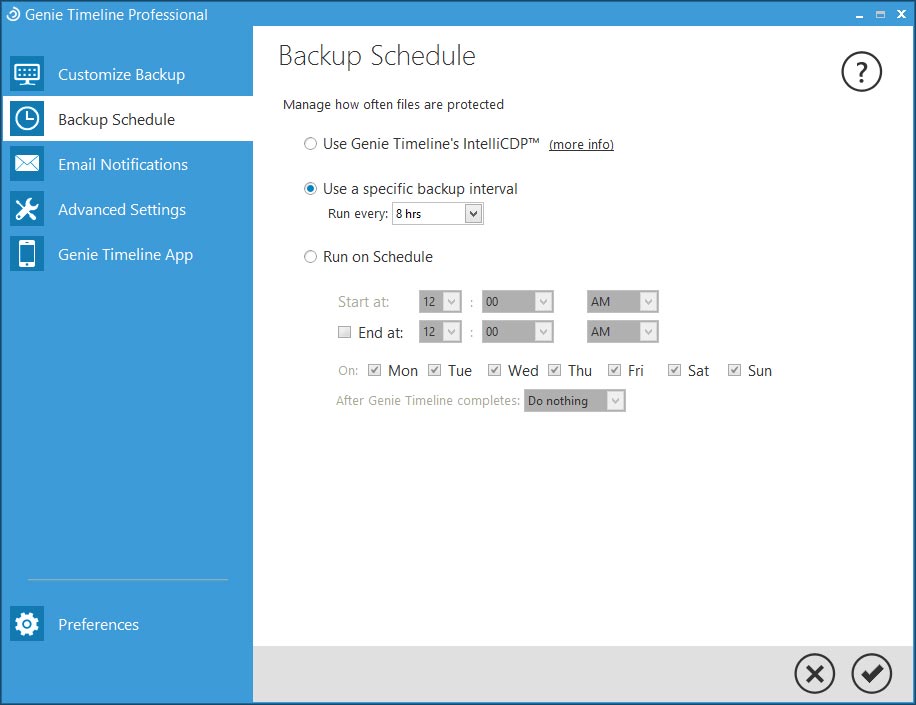Image resolution: width=916 pixels, height=705 pixels.
Task: Go to Email Notifications settings
Action: pos(128,164)
